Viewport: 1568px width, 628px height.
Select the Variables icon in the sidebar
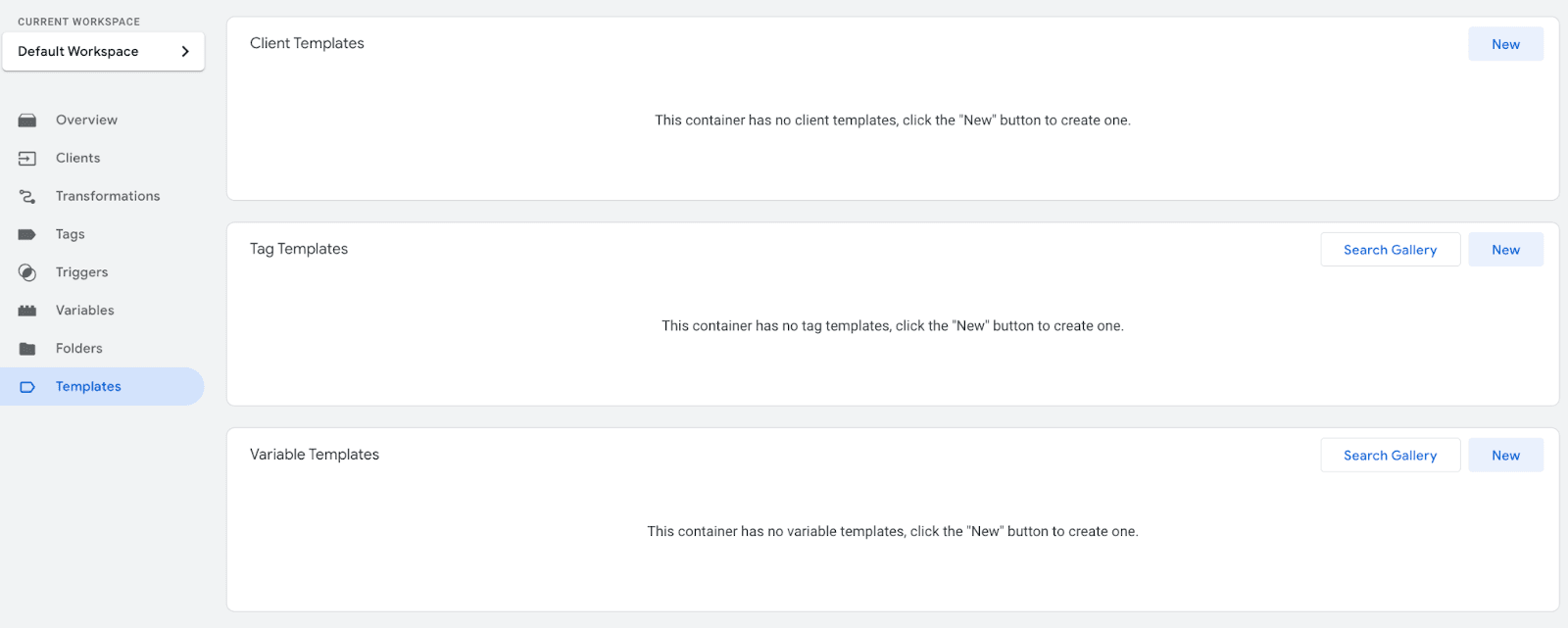click(x=27, y=310)
